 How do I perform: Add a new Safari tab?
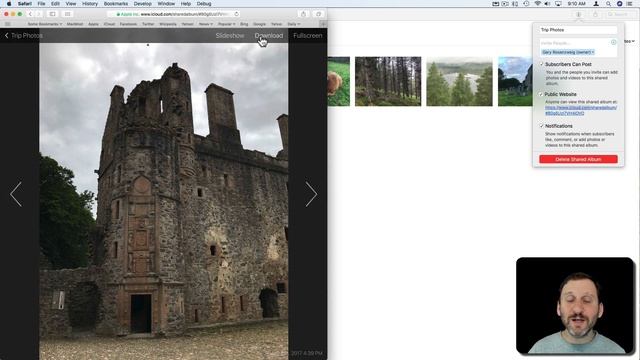tap(323, 24)
